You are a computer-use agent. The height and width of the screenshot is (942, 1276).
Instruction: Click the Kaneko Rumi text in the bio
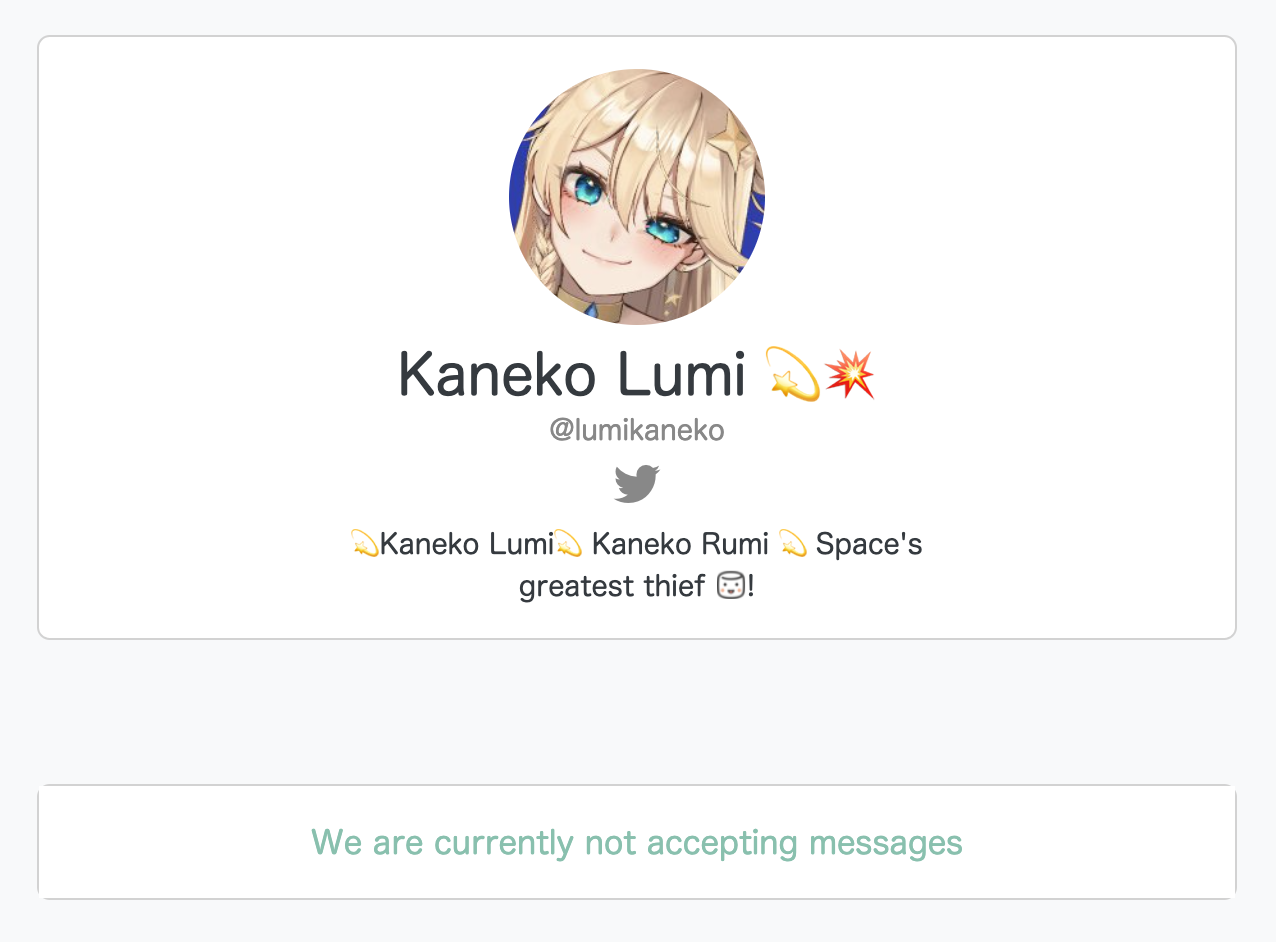tap(680, 545)
